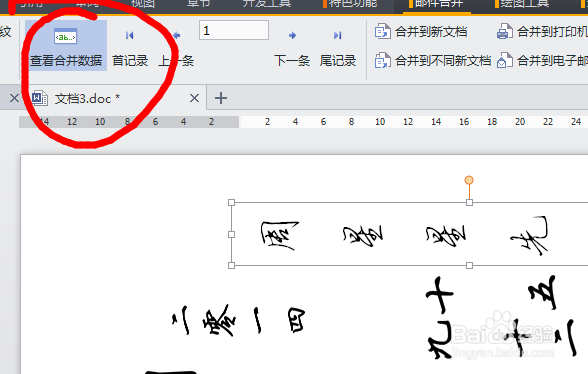Click 合并到打印机 printer icon
This screenshot has height=374, width=588.
point(505,32)
